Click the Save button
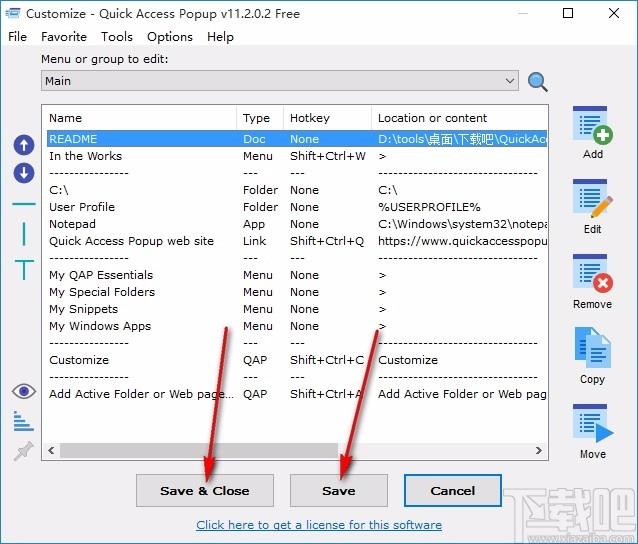Viewport: 638px width, 544px height. [339, 491]
